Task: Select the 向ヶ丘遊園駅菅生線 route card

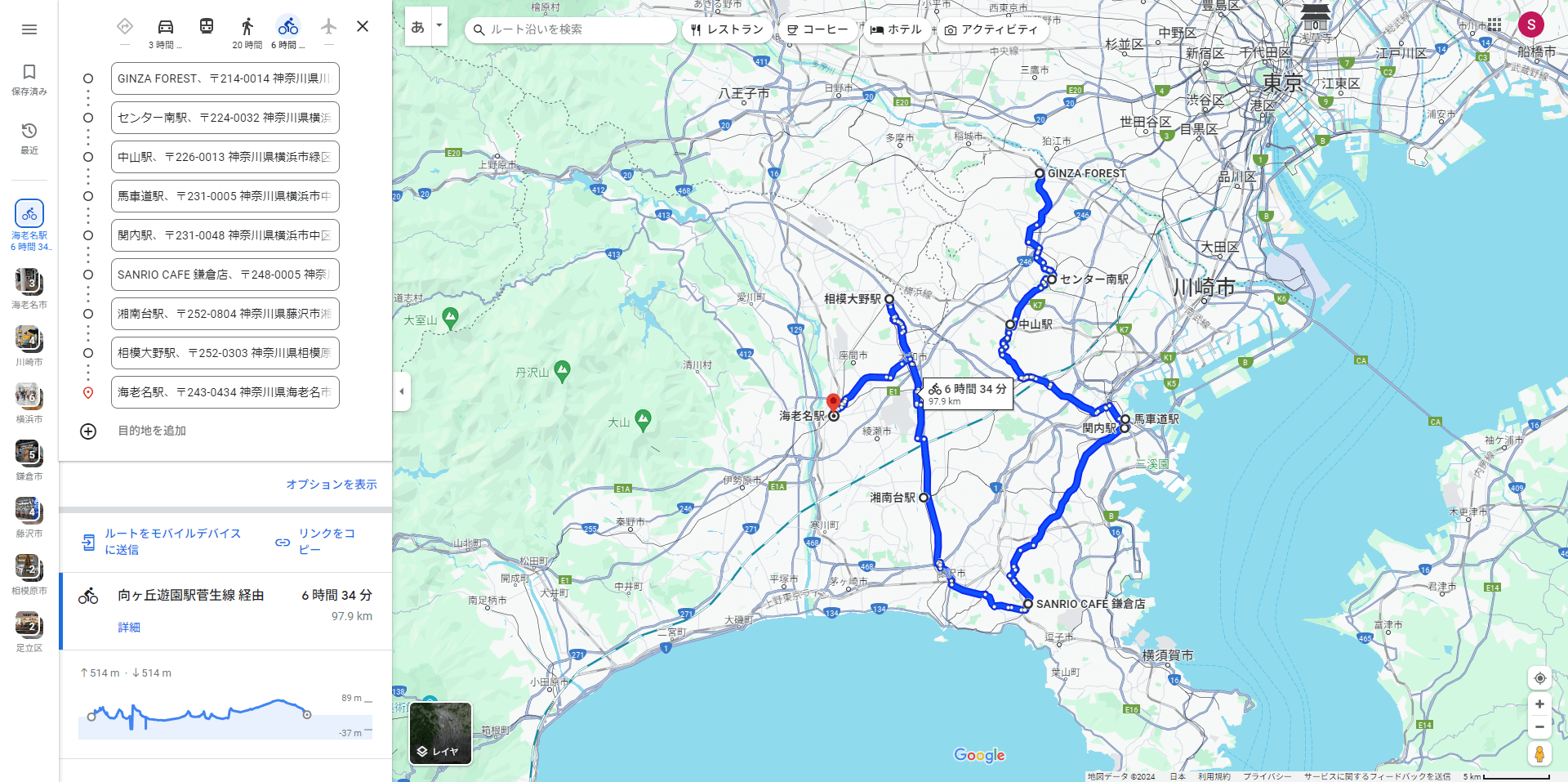Action: coord(225,611)
